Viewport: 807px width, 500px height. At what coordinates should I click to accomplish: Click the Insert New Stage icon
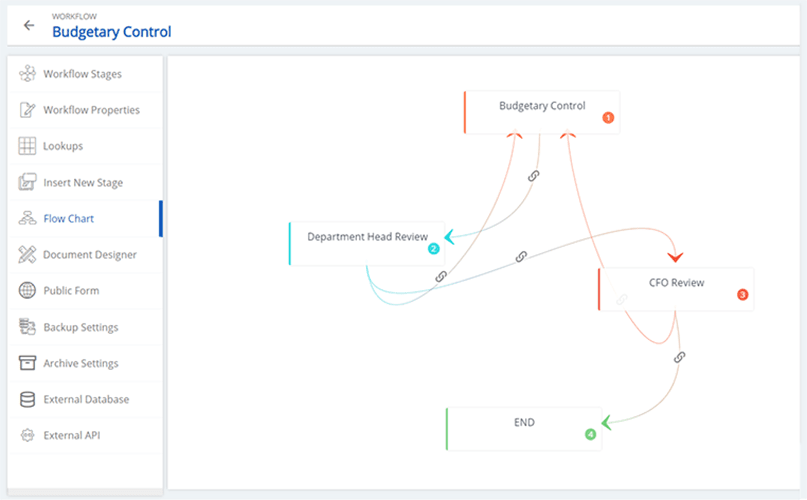28,182
